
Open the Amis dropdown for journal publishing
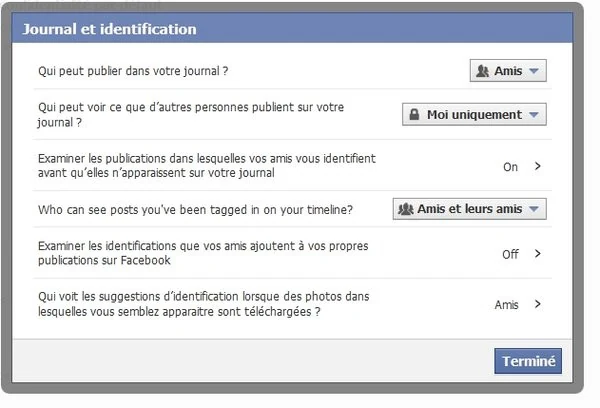tap(508, 70)
